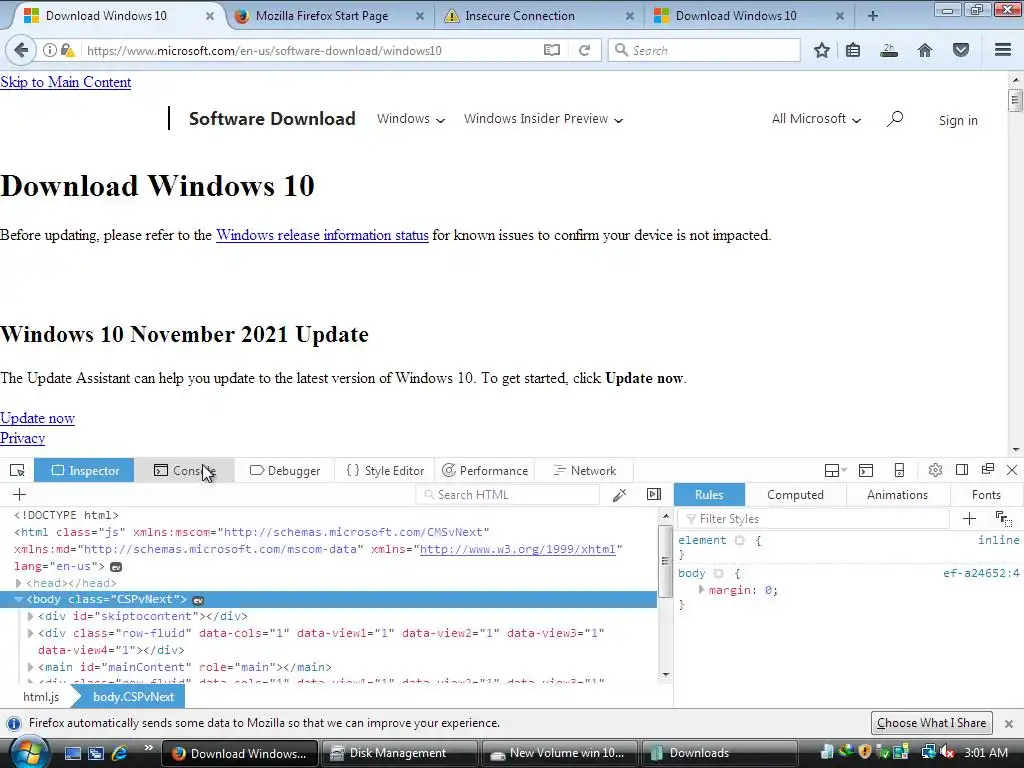Click the Update now link
Screen dimensions: 1024x768
point(37,418)
